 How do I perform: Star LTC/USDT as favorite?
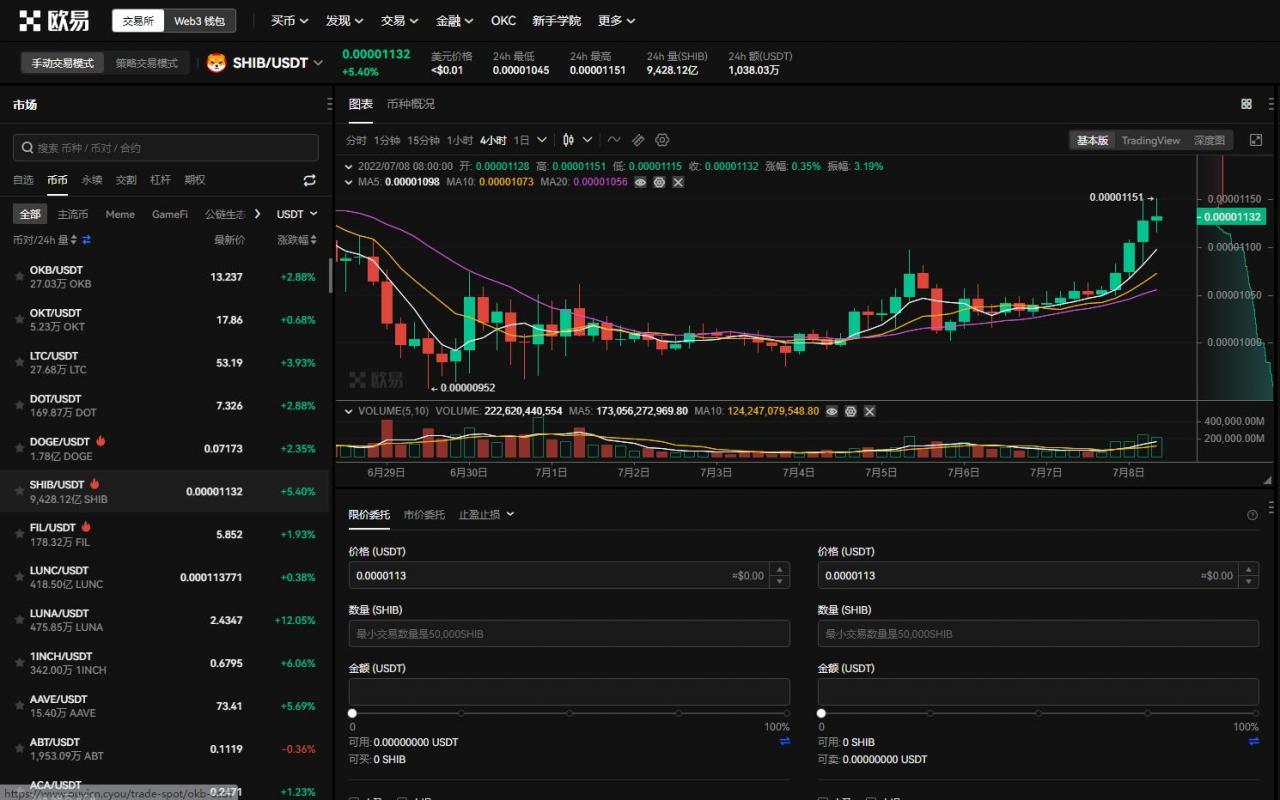[19, 363]
